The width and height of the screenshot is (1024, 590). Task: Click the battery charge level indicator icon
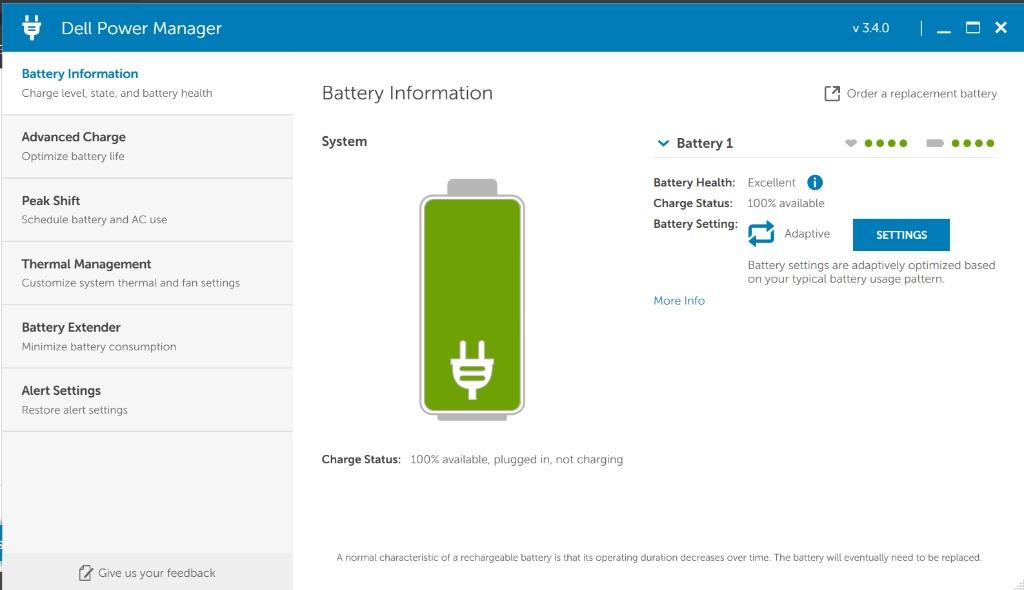(x=935, y=143)
